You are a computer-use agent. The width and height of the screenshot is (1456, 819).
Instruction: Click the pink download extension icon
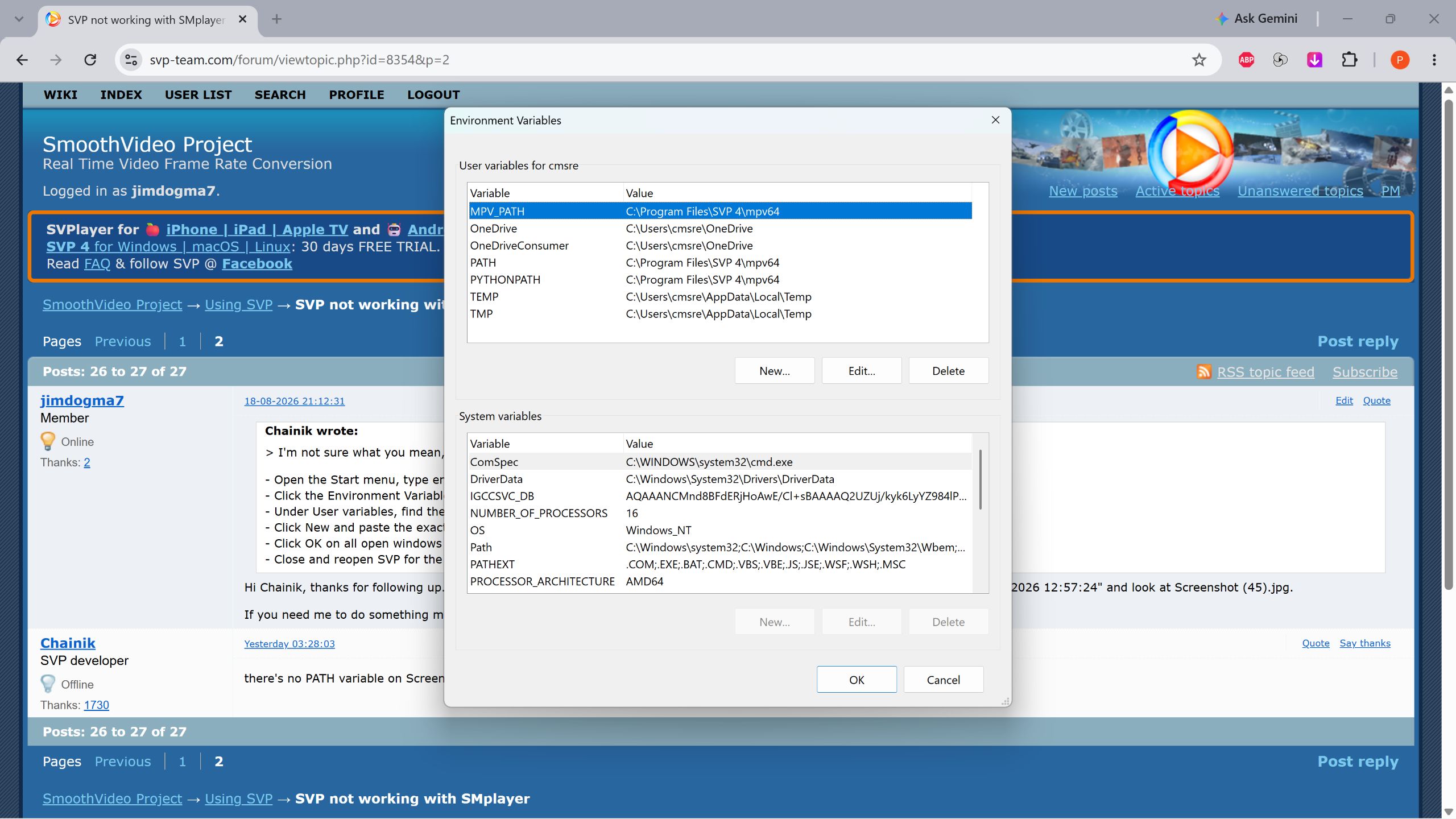[x=1314, y=60]
